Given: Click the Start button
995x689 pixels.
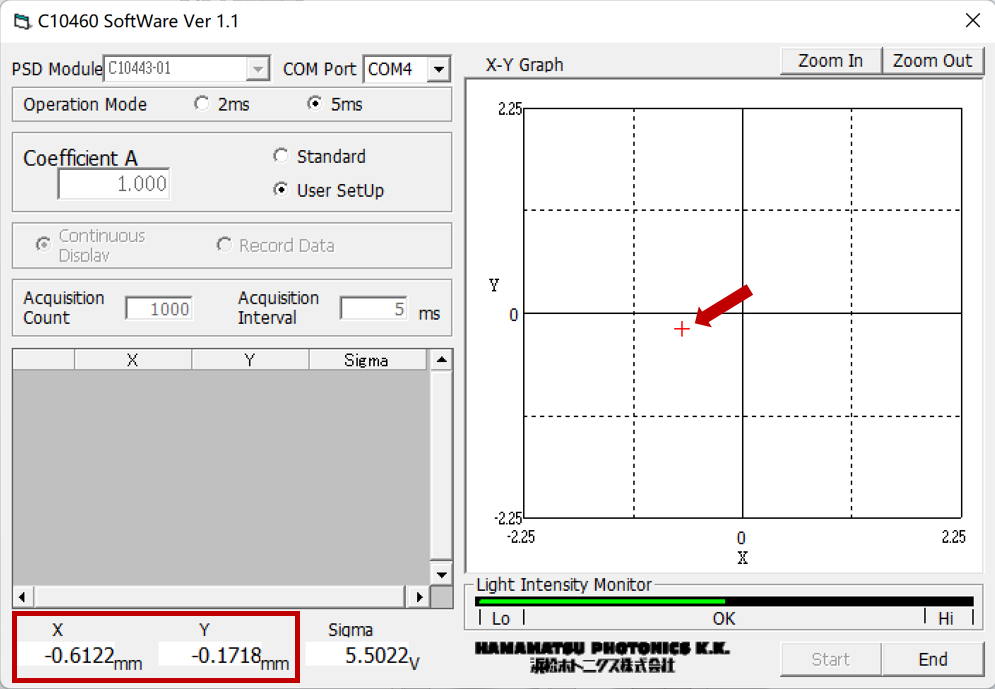Looking at the screenshot, I should pos(830,659).
